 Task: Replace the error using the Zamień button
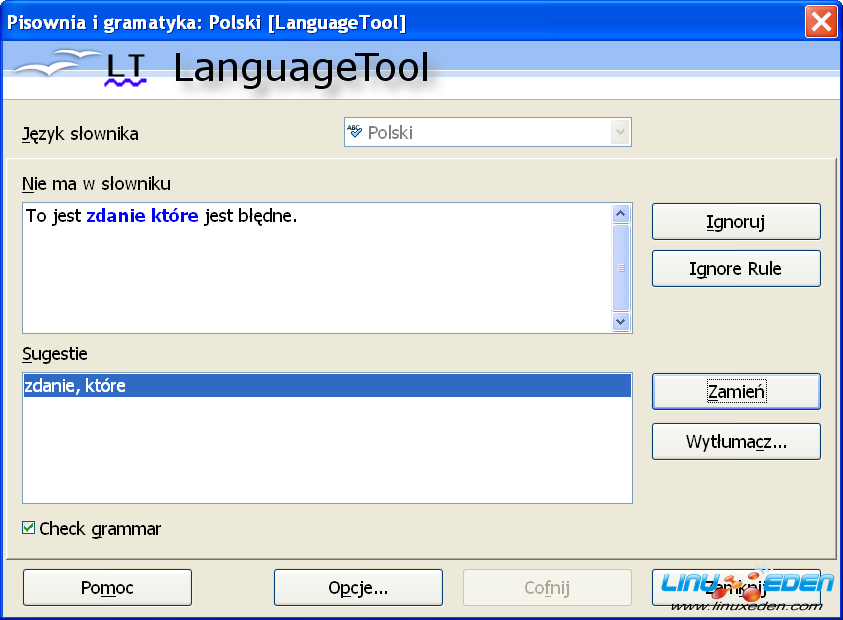(736, 392)
